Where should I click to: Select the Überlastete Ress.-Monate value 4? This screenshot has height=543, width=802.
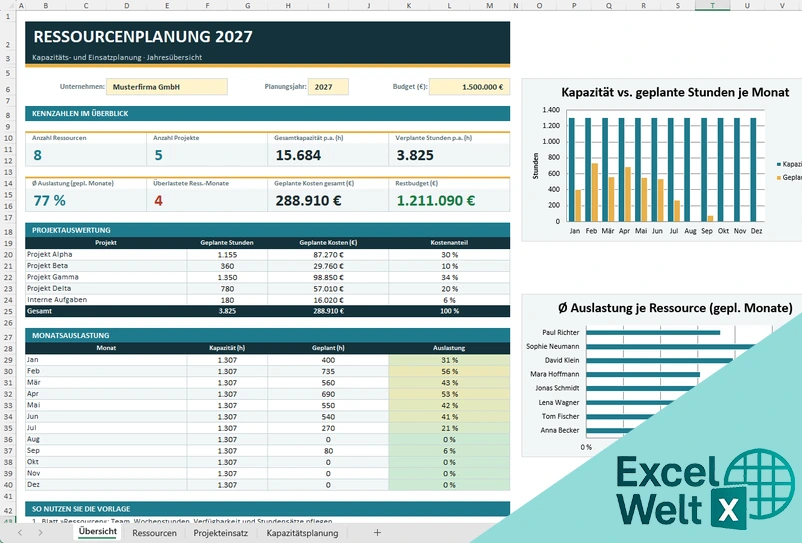point(159,201)
